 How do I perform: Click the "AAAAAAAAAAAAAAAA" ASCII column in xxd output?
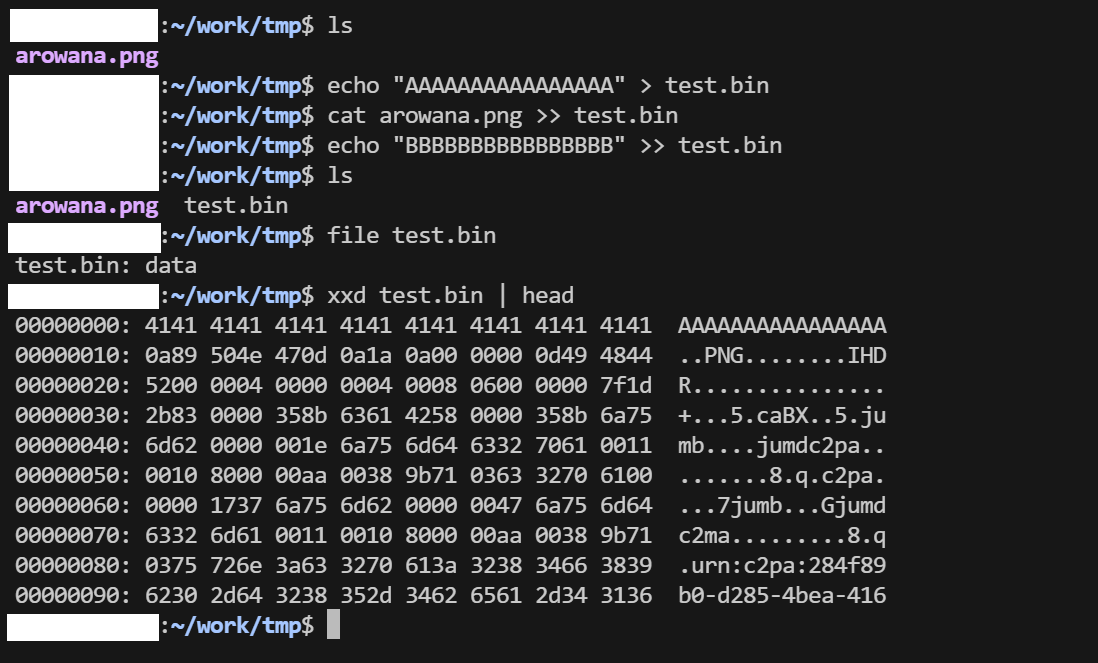781,326
